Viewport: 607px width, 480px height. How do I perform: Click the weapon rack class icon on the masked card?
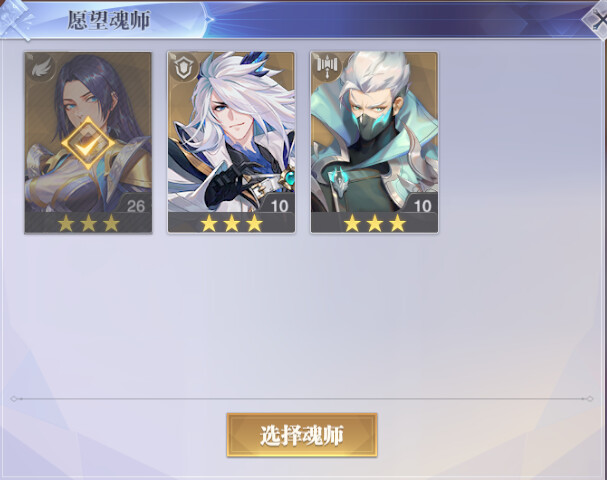pos(328,66)
